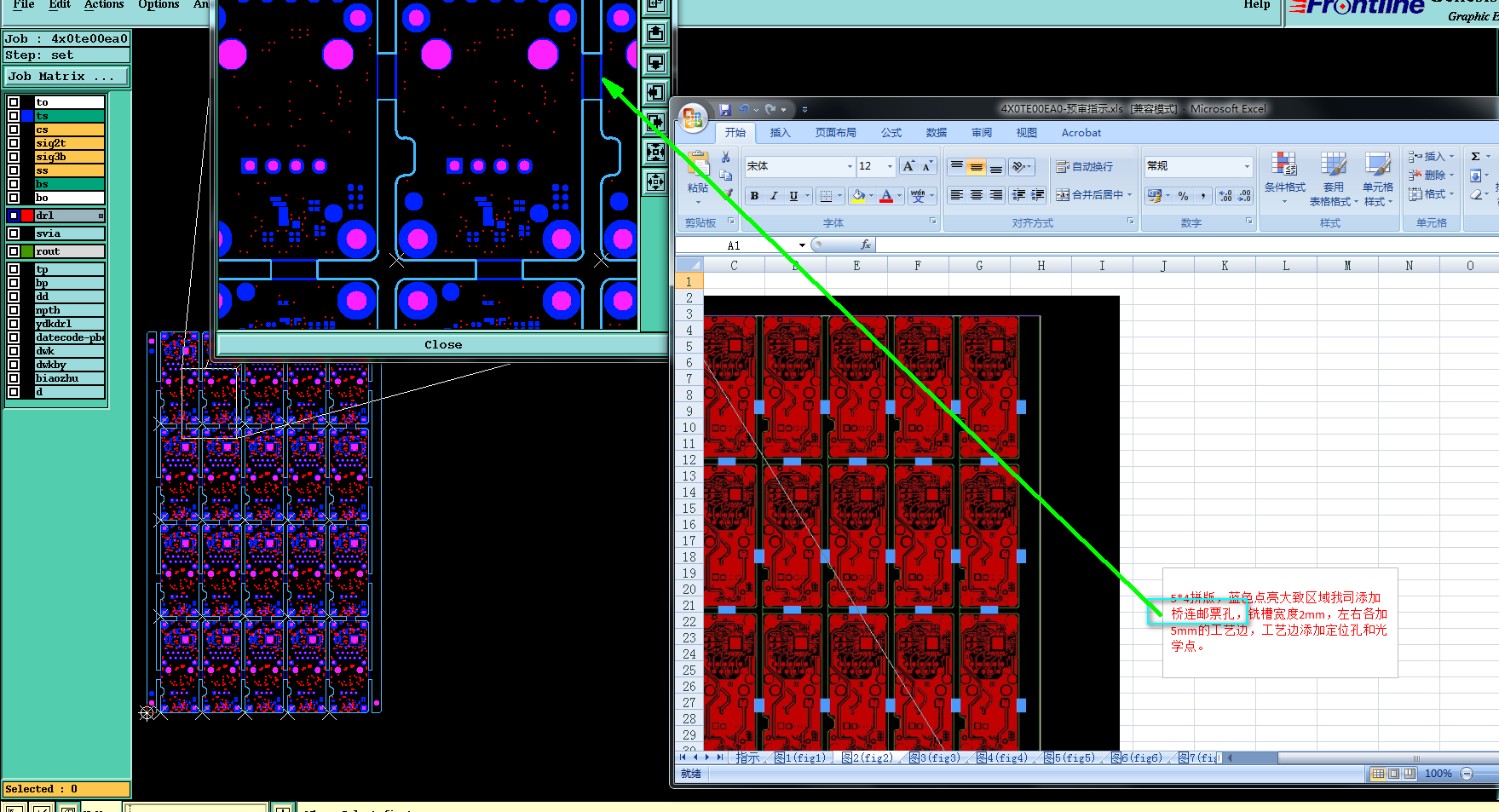This screenshot has height=812, width=1499.
Task: Toggle the 'bs' layer checkbox
Action: pyautogui.click(x=14, y=184)
